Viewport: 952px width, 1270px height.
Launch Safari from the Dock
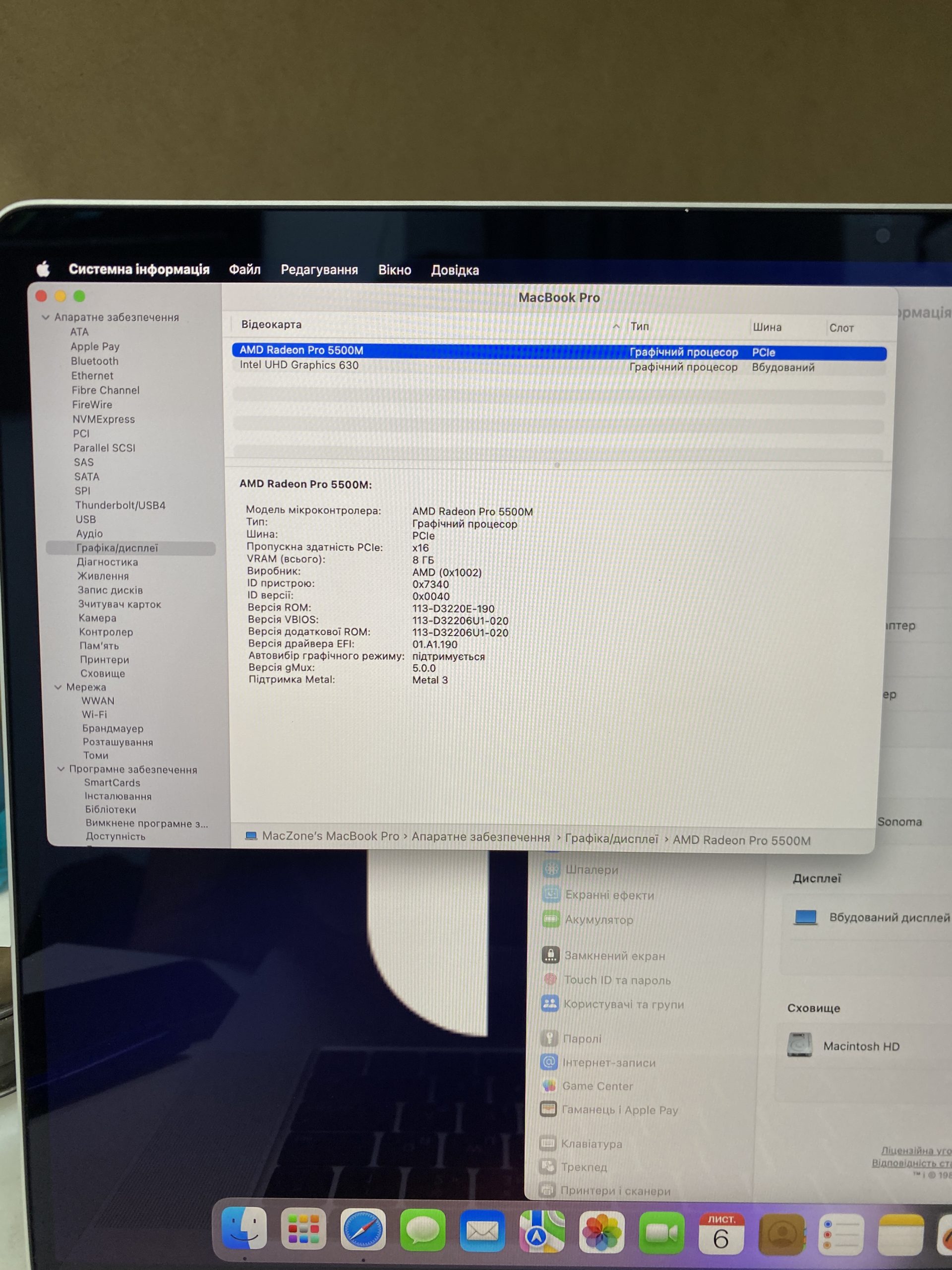point(363,1229)
